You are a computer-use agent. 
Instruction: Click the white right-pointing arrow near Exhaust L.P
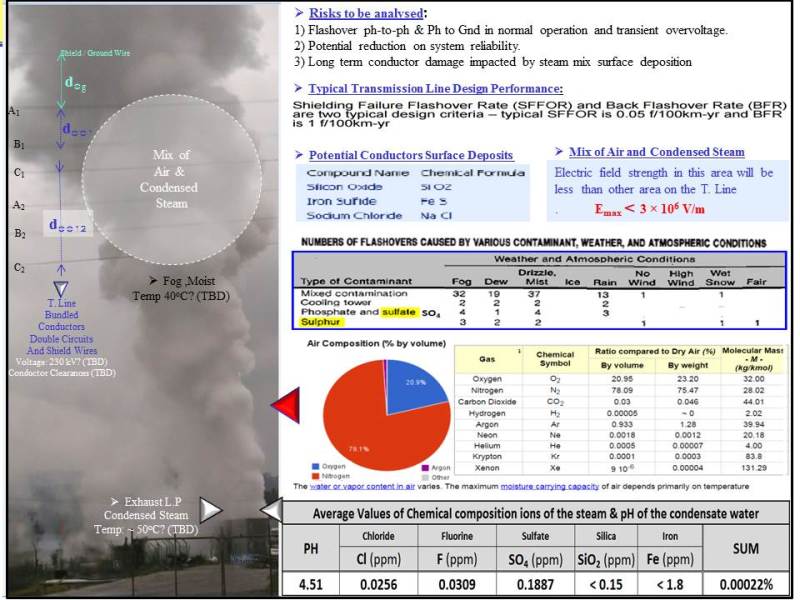point(210,510)
